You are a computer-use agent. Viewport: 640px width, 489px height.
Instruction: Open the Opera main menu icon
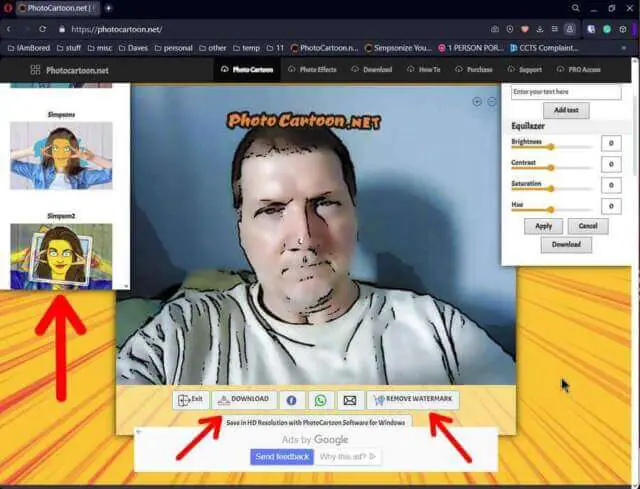tap(7, 8)
